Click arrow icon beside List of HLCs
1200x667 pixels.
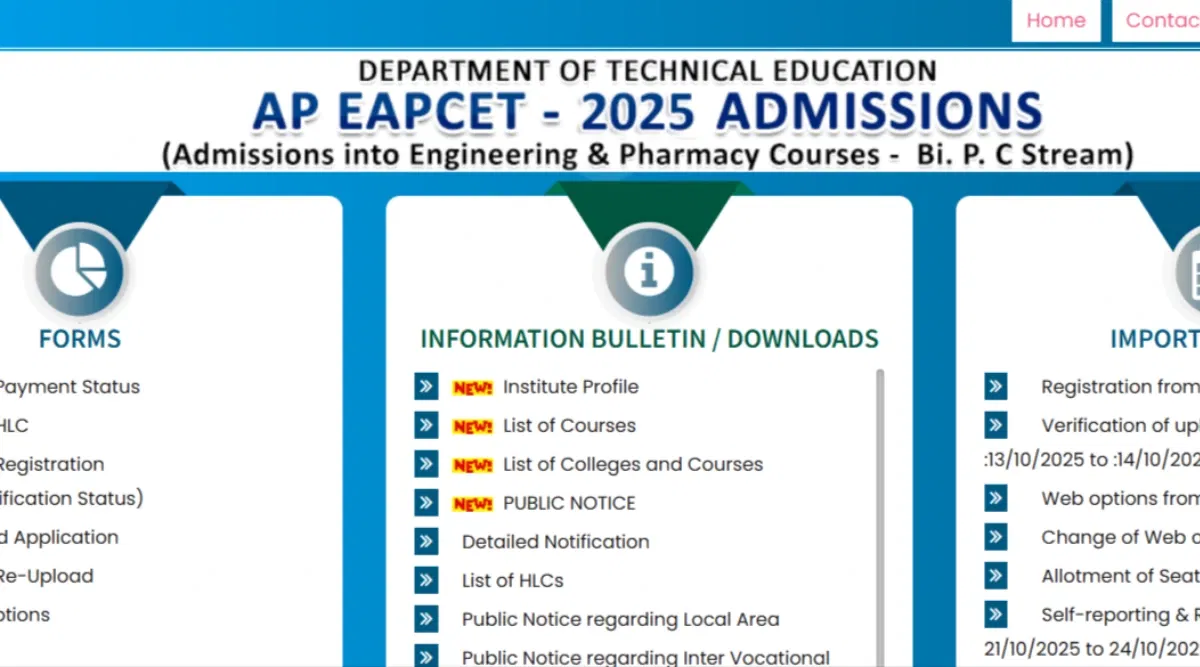[427, 581]
